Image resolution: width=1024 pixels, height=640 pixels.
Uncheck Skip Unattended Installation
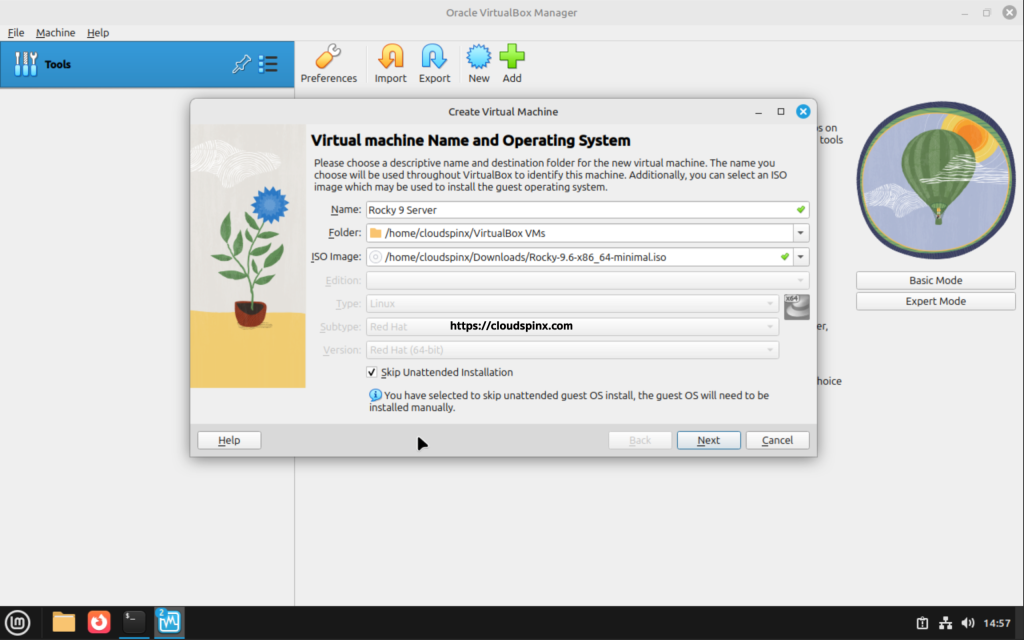371,372
